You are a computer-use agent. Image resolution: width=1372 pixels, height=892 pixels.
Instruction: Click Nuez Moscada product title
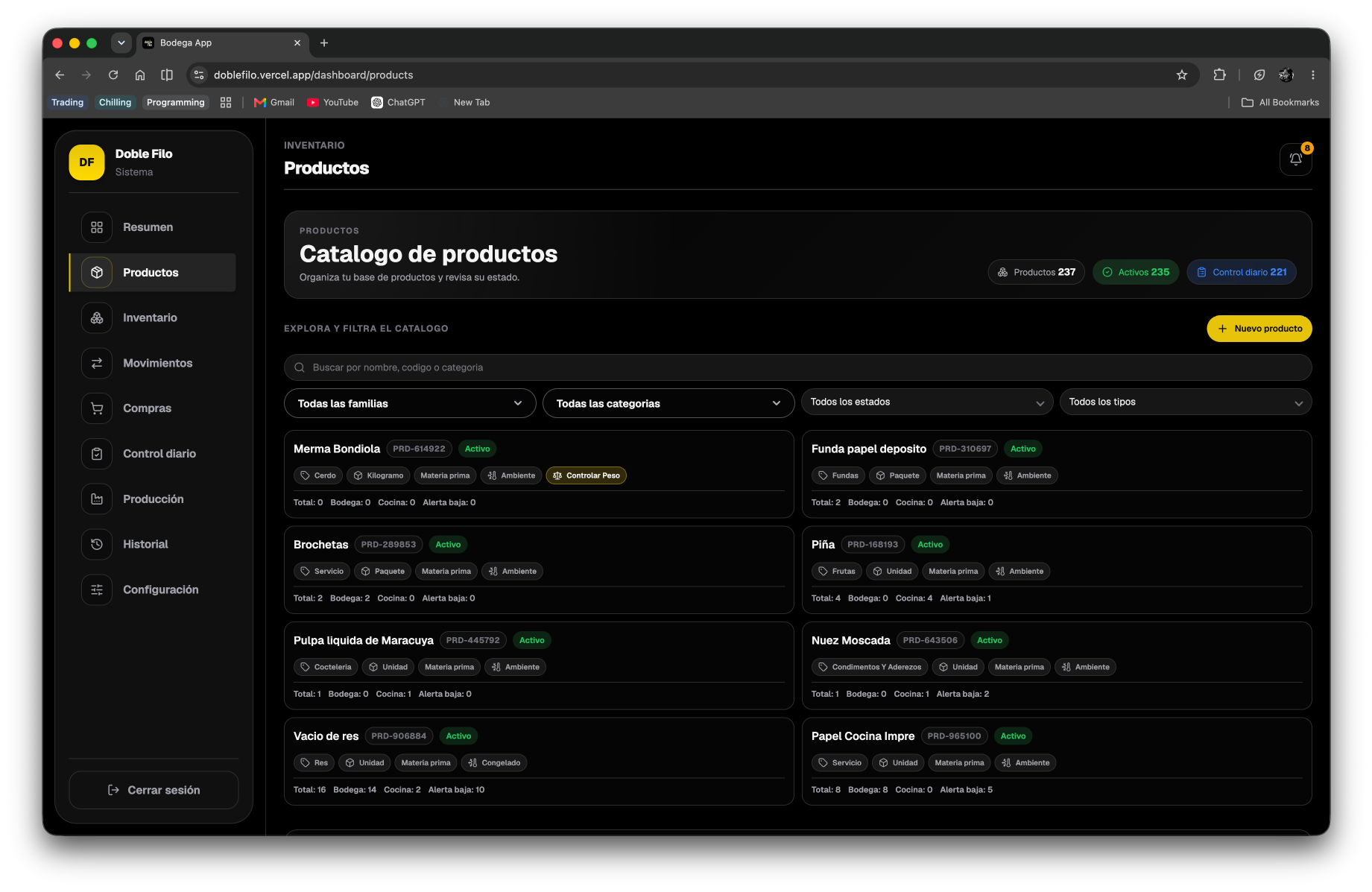point(850,640)
